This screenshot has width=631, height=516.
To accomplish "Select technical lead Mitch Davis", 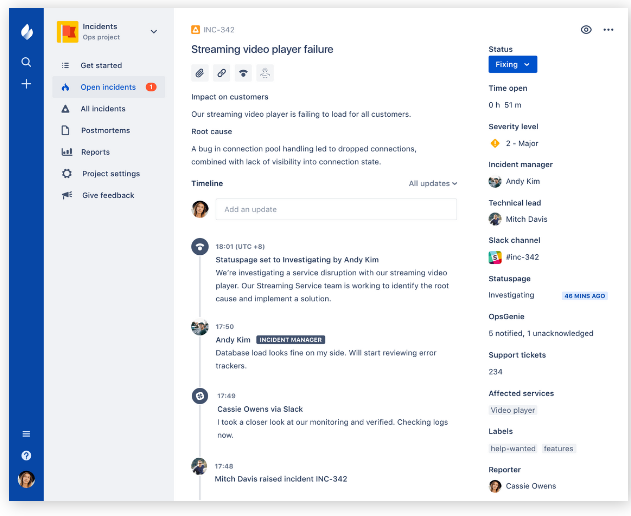I will (x=518, y=219).
